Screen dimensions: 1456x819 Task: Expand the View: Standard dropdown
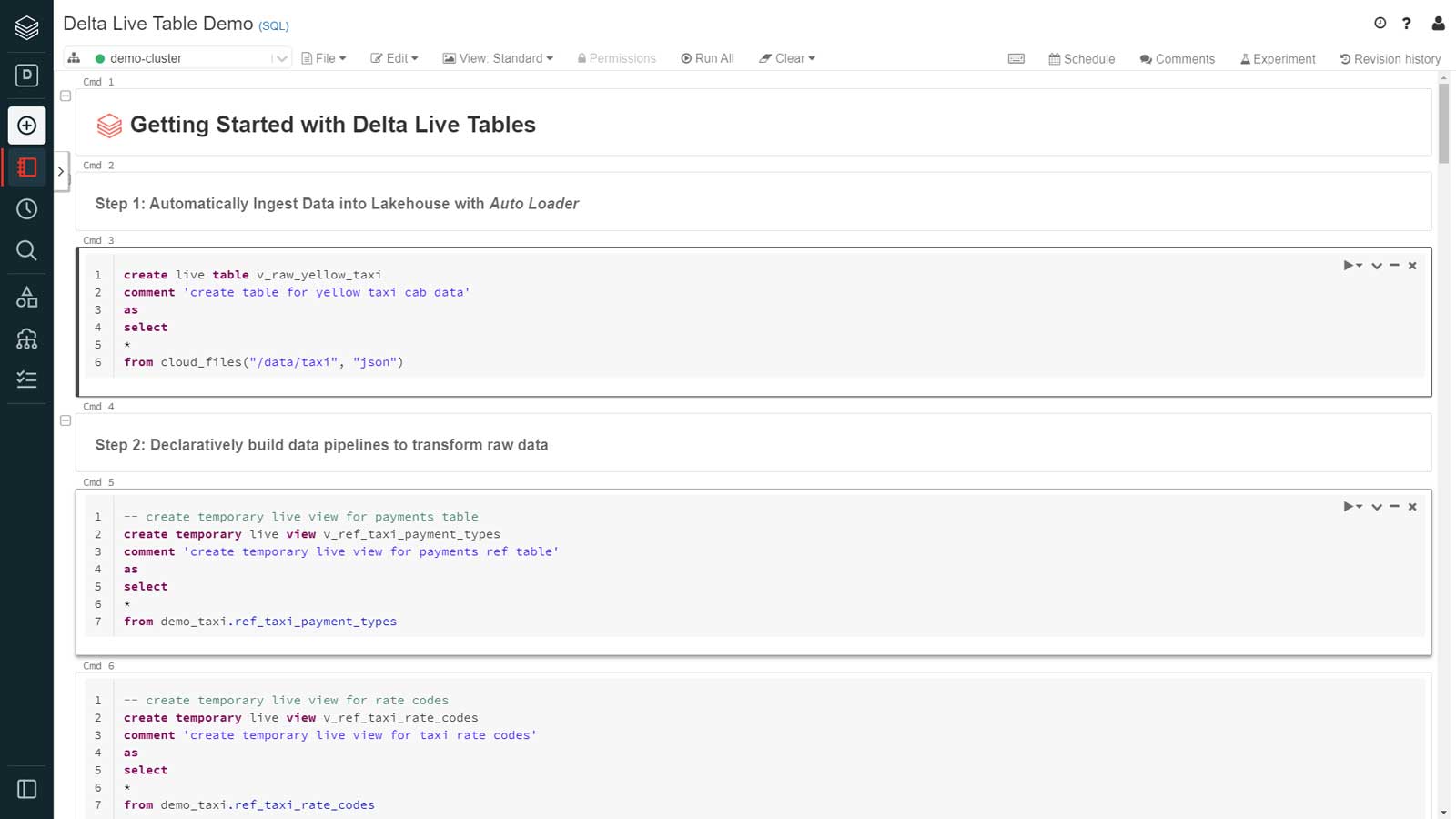[x=498, y=58]
